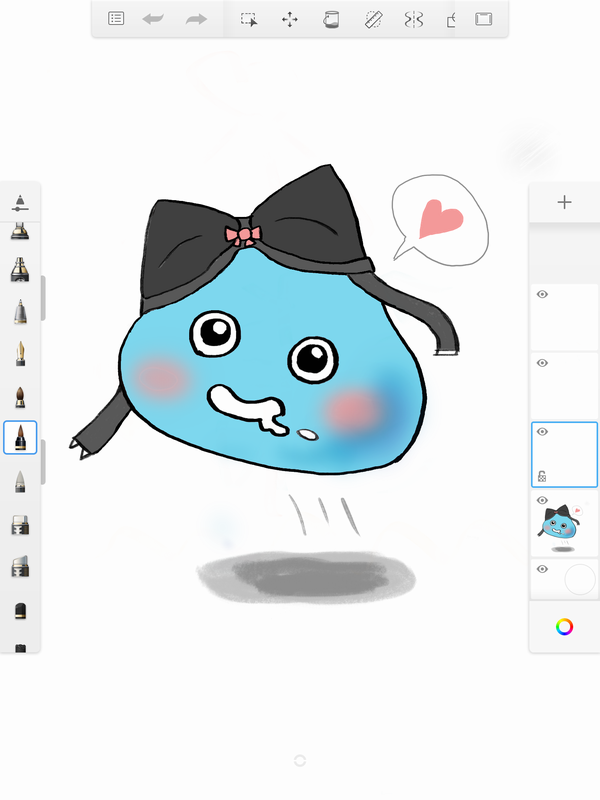Toggle visibility of the background layer
Screen dimensions: 600x800
tap(542, 569)
